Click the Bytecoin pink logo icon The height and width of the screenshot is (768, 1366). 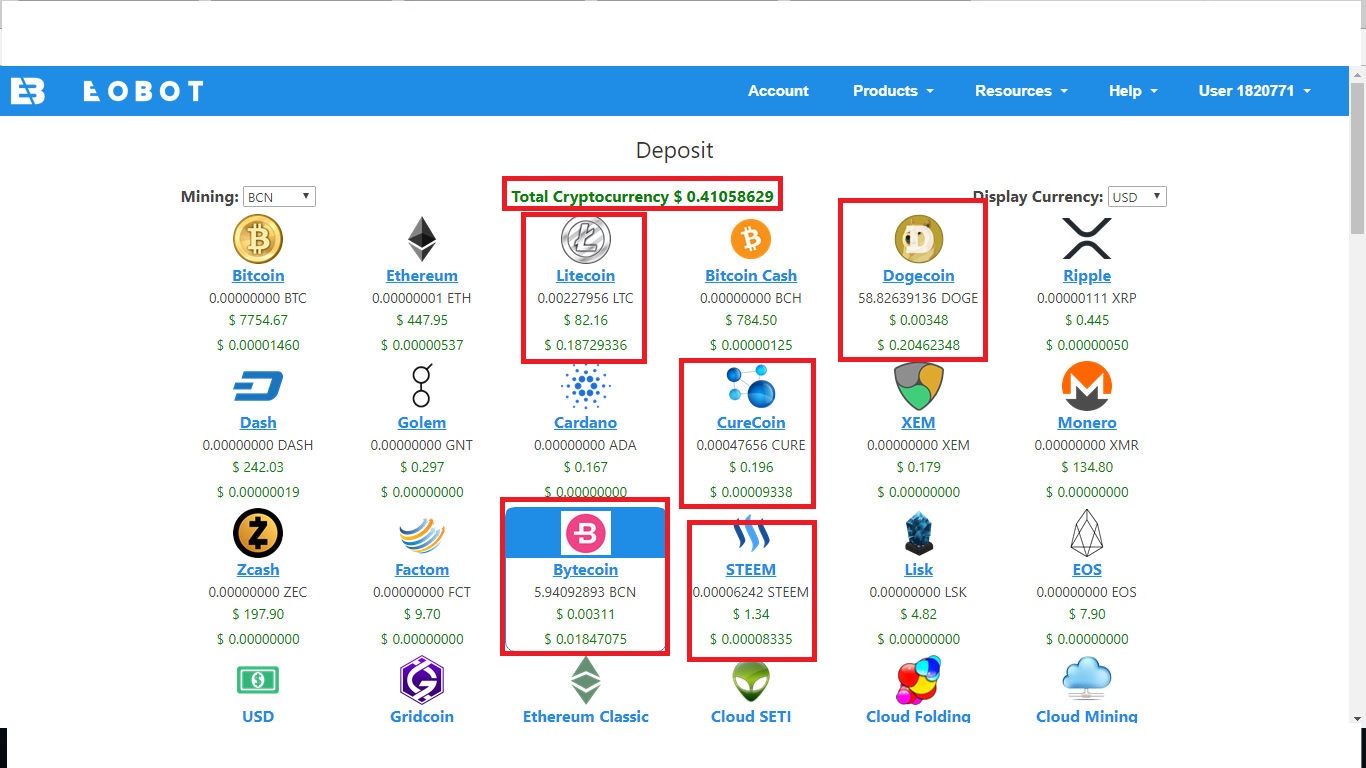pyautogui.click(x=586, y=534)
